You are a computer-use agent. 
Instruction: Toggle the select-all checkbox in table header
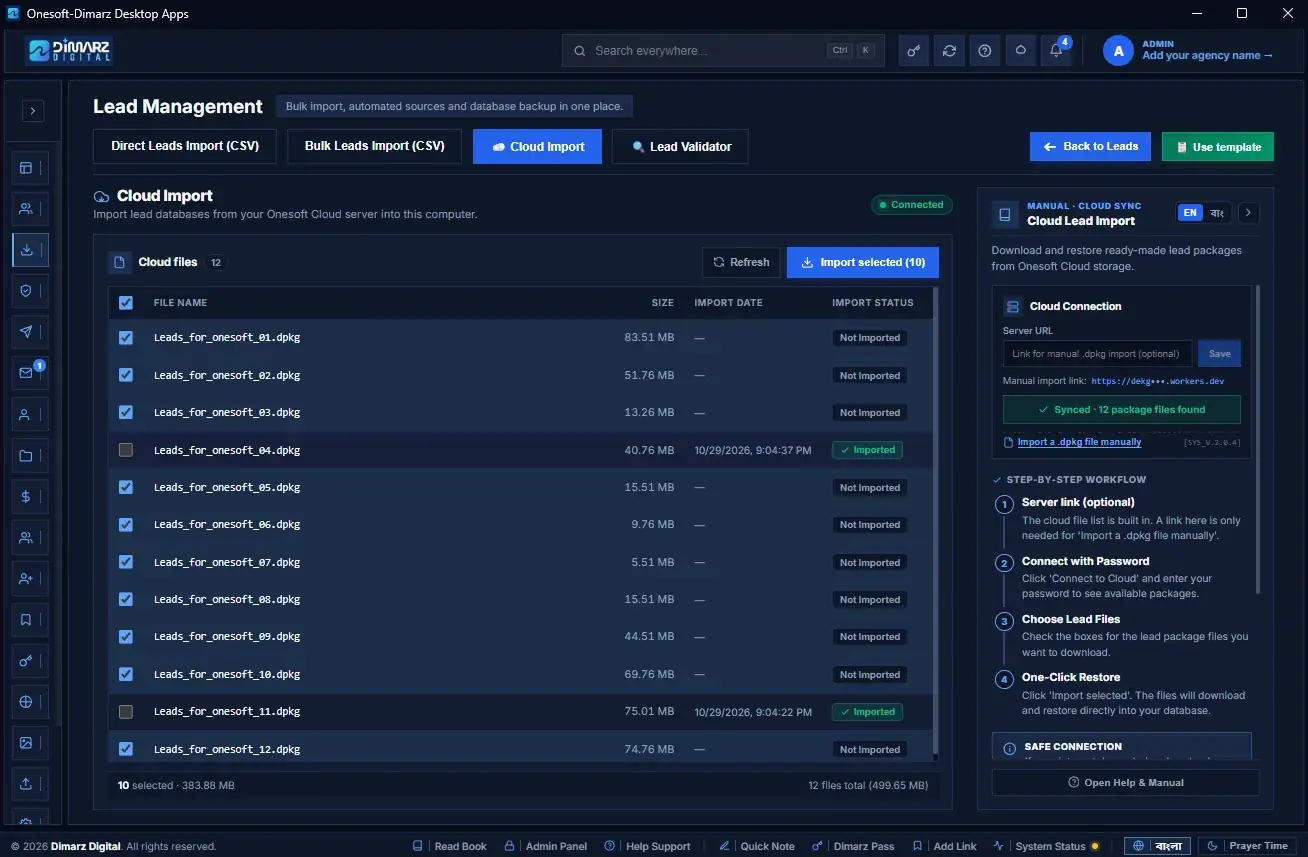point(126,303)
